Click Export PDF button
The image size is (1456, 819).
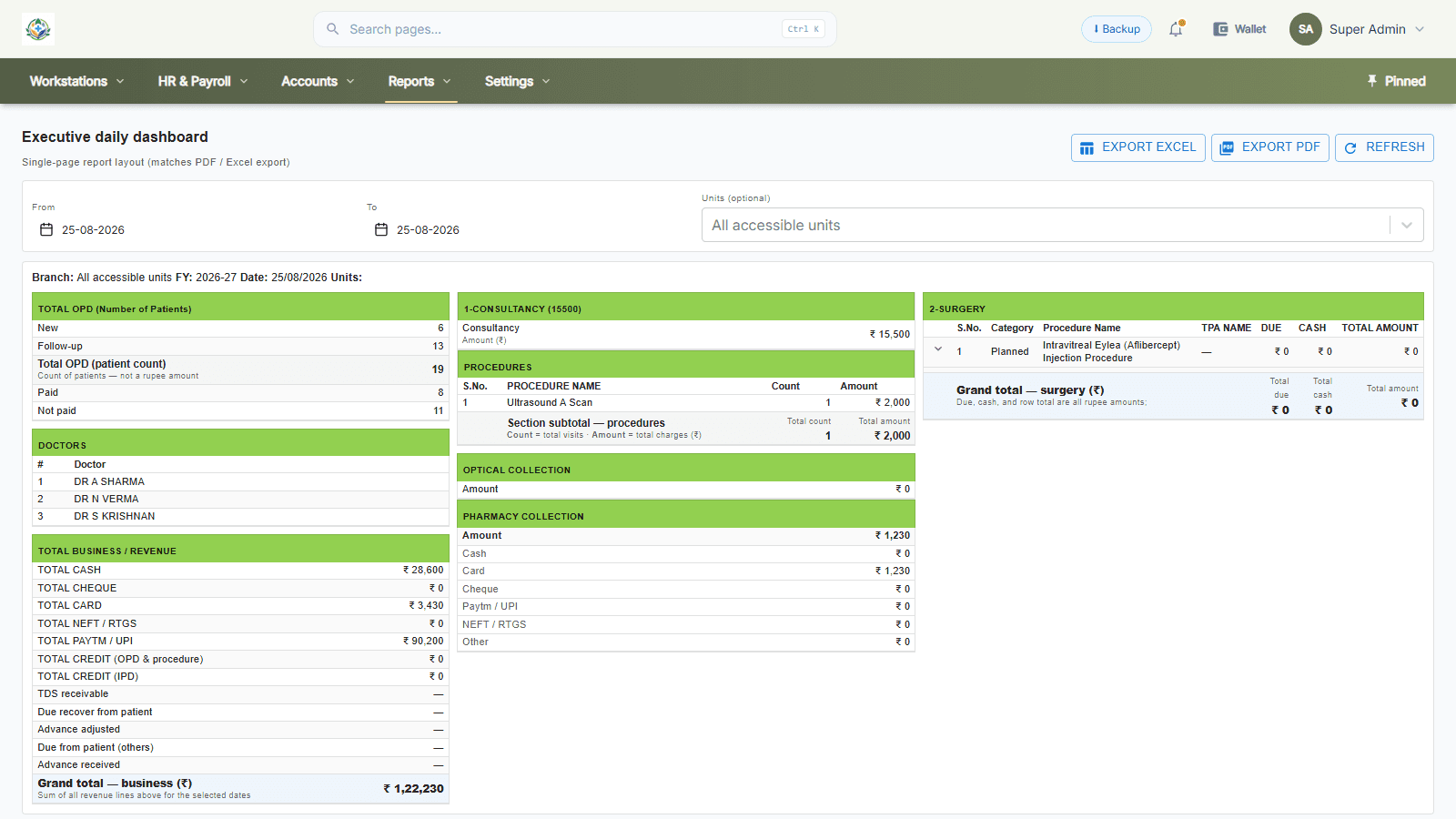point(1270,147)
